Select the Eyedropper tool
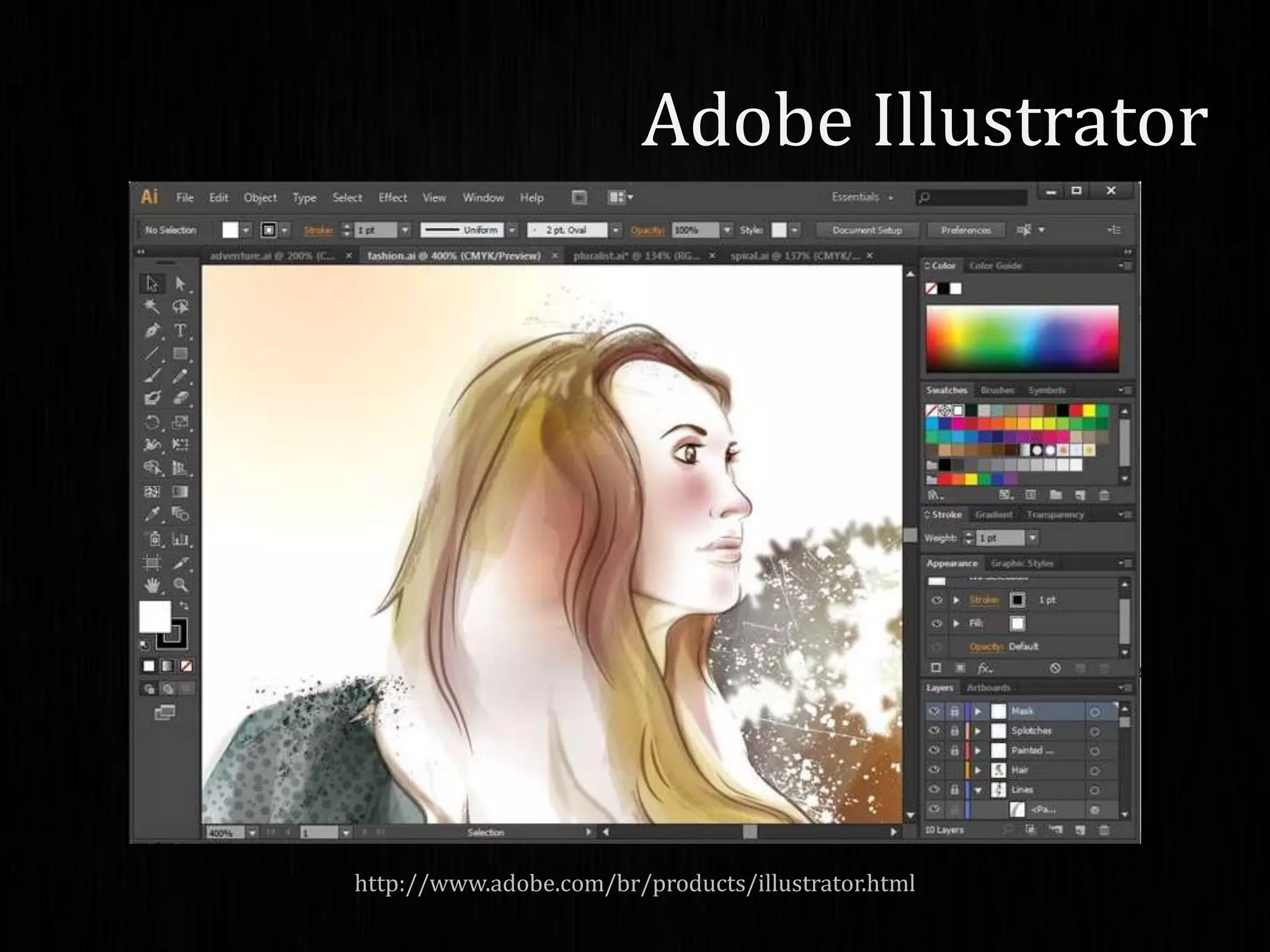The image size is (1270, 952). point(152,514)
